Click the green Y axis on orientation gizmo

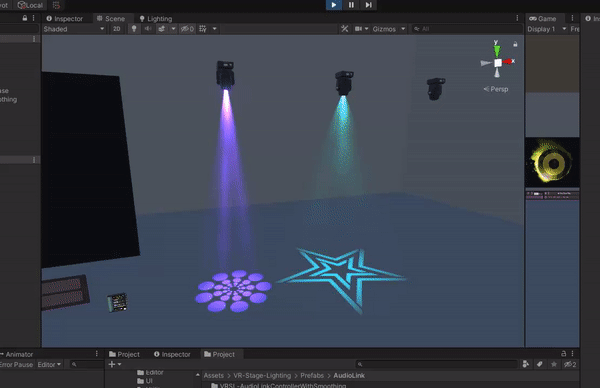pyautogui.click(x=497, y=50)
